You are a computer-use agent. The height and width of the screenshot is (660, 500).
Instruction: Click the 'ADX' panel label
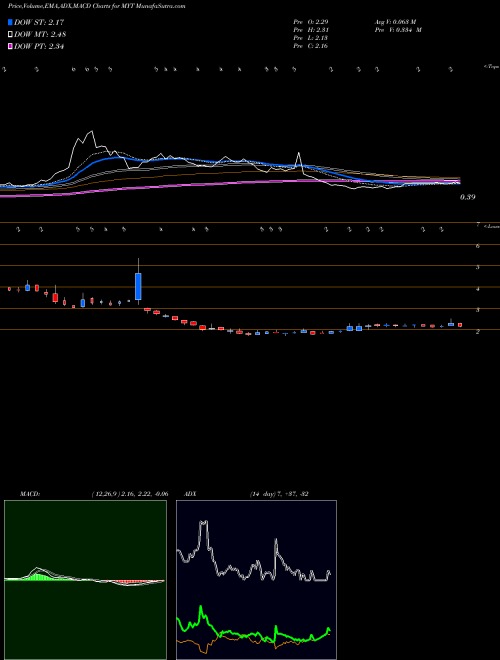point(191,494)
